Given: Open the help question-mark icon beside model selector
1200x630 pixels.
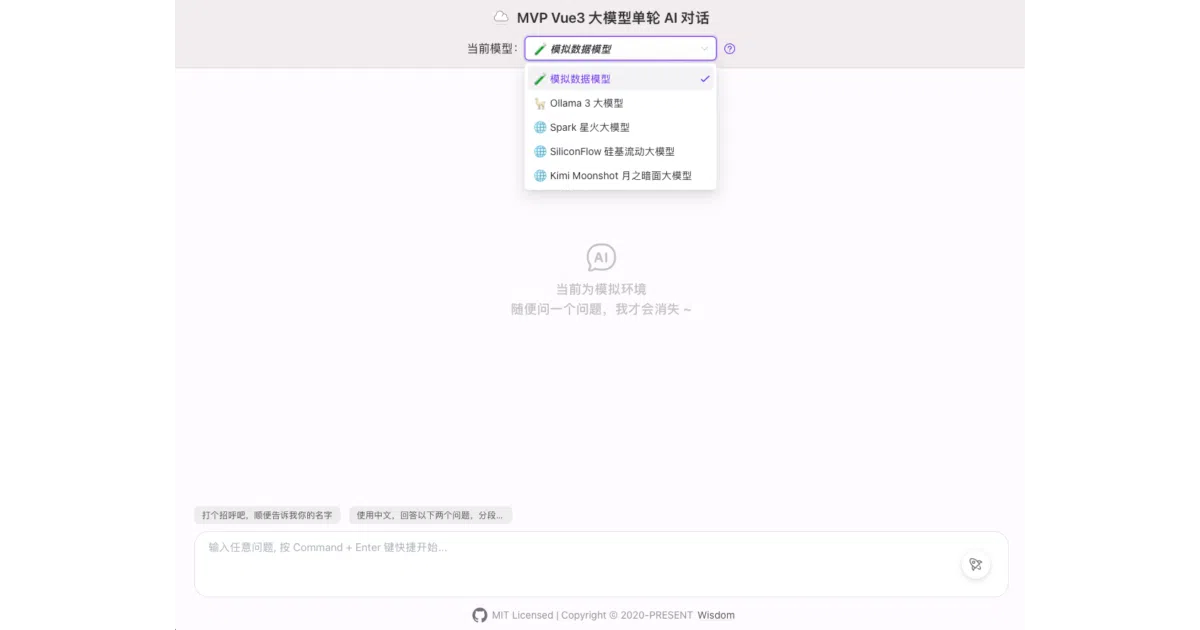Looking at the screenshot, I should coord(730,49).
